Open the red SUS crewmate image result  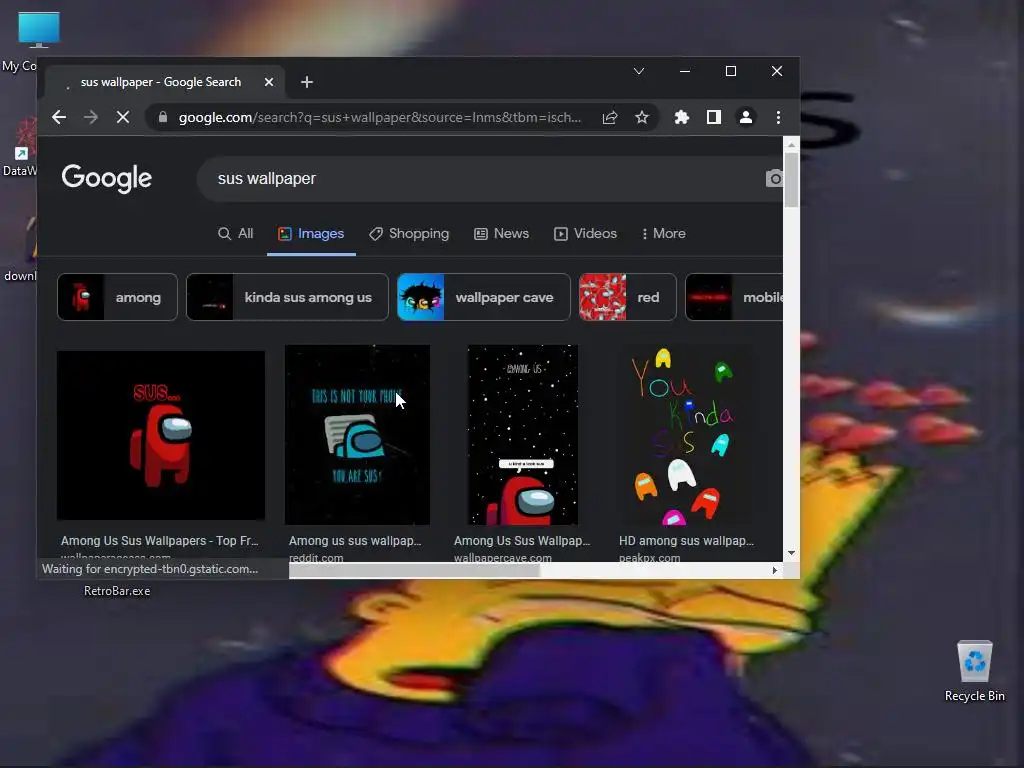point(161,436)
